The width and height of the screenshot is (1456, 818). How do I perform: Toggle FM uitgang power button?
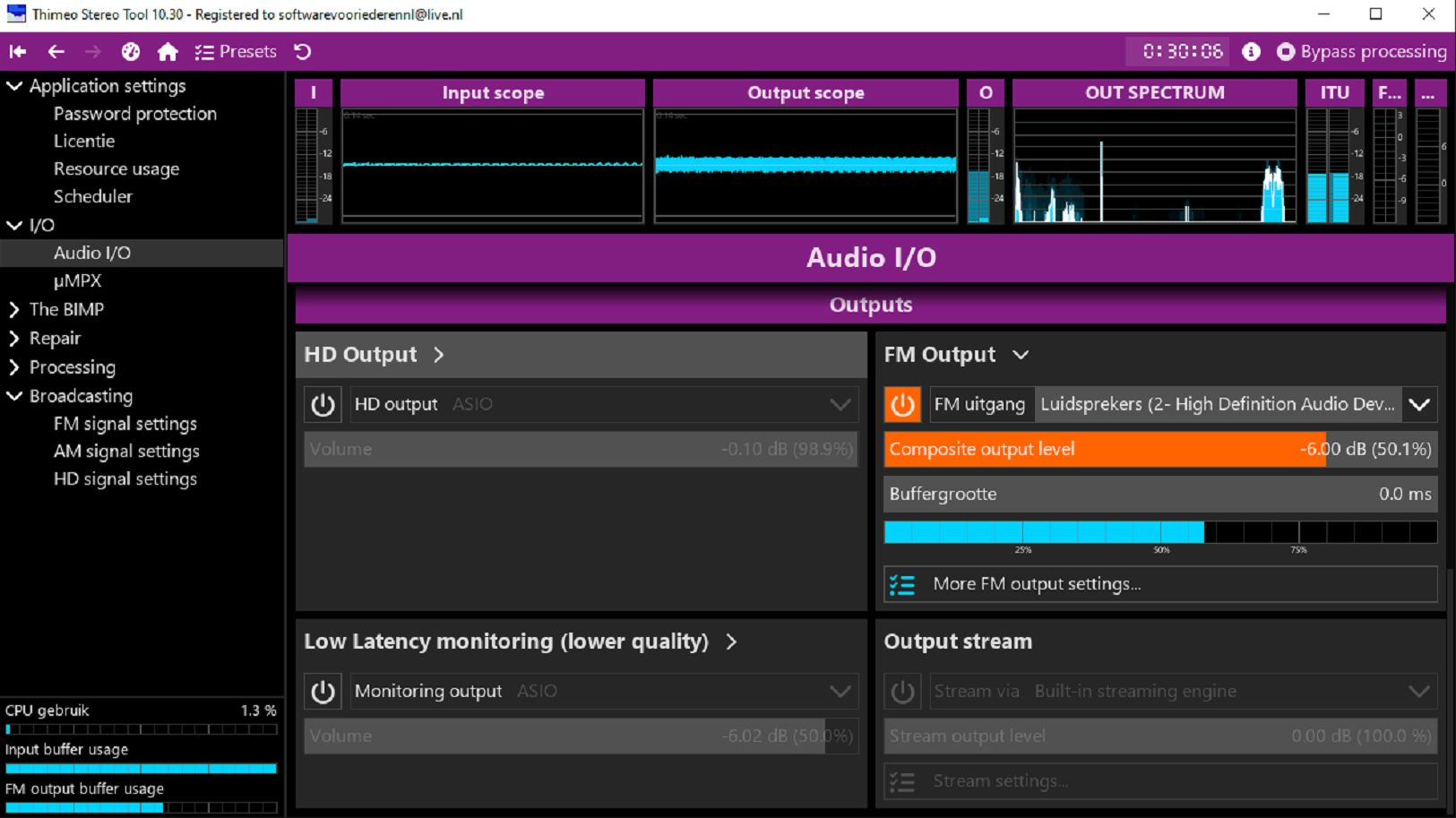click(x=902, y=404)
